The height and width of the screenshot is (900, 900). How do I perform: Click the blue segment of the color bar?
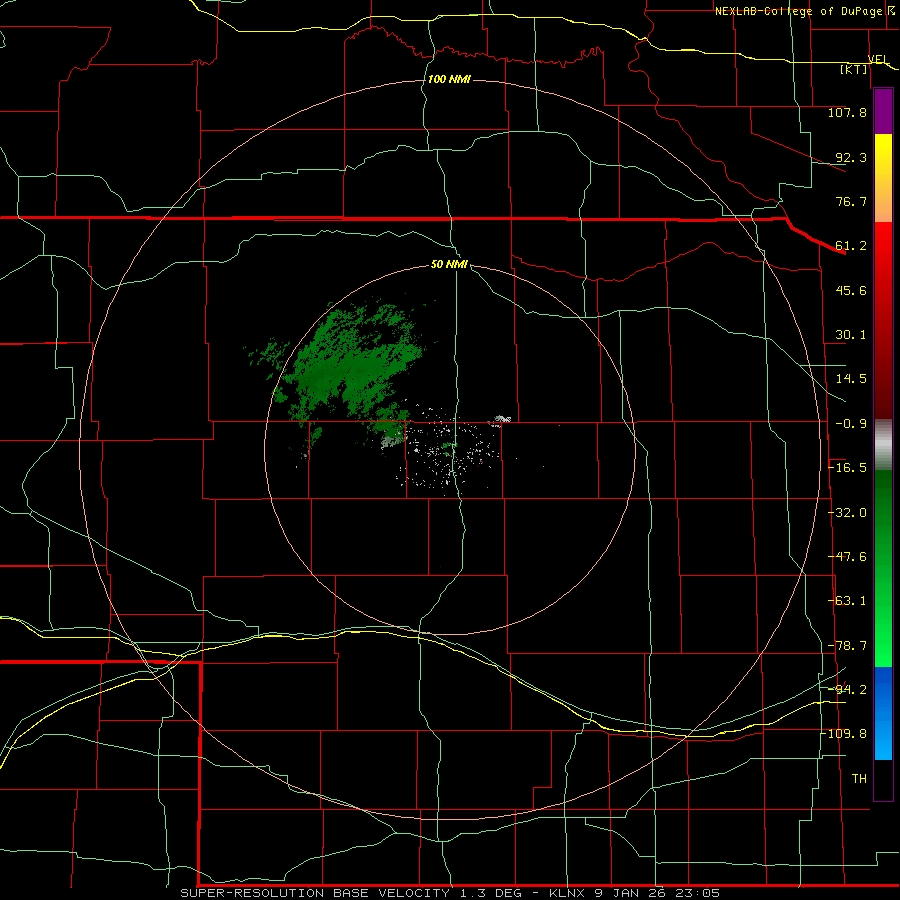pos(883,713)
